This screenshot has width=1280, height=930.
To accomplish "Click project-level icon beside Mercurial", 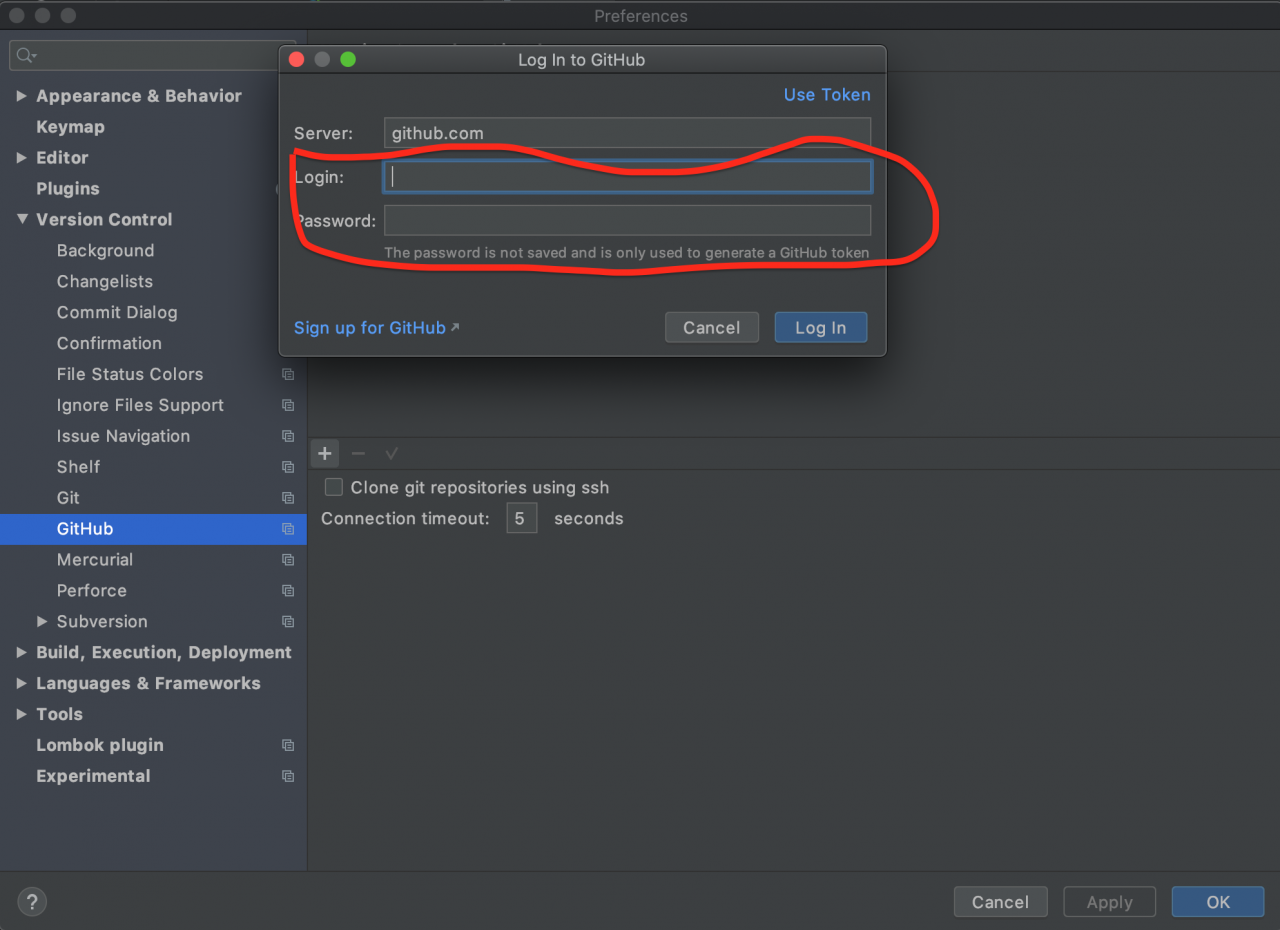I will coord(288,560).
